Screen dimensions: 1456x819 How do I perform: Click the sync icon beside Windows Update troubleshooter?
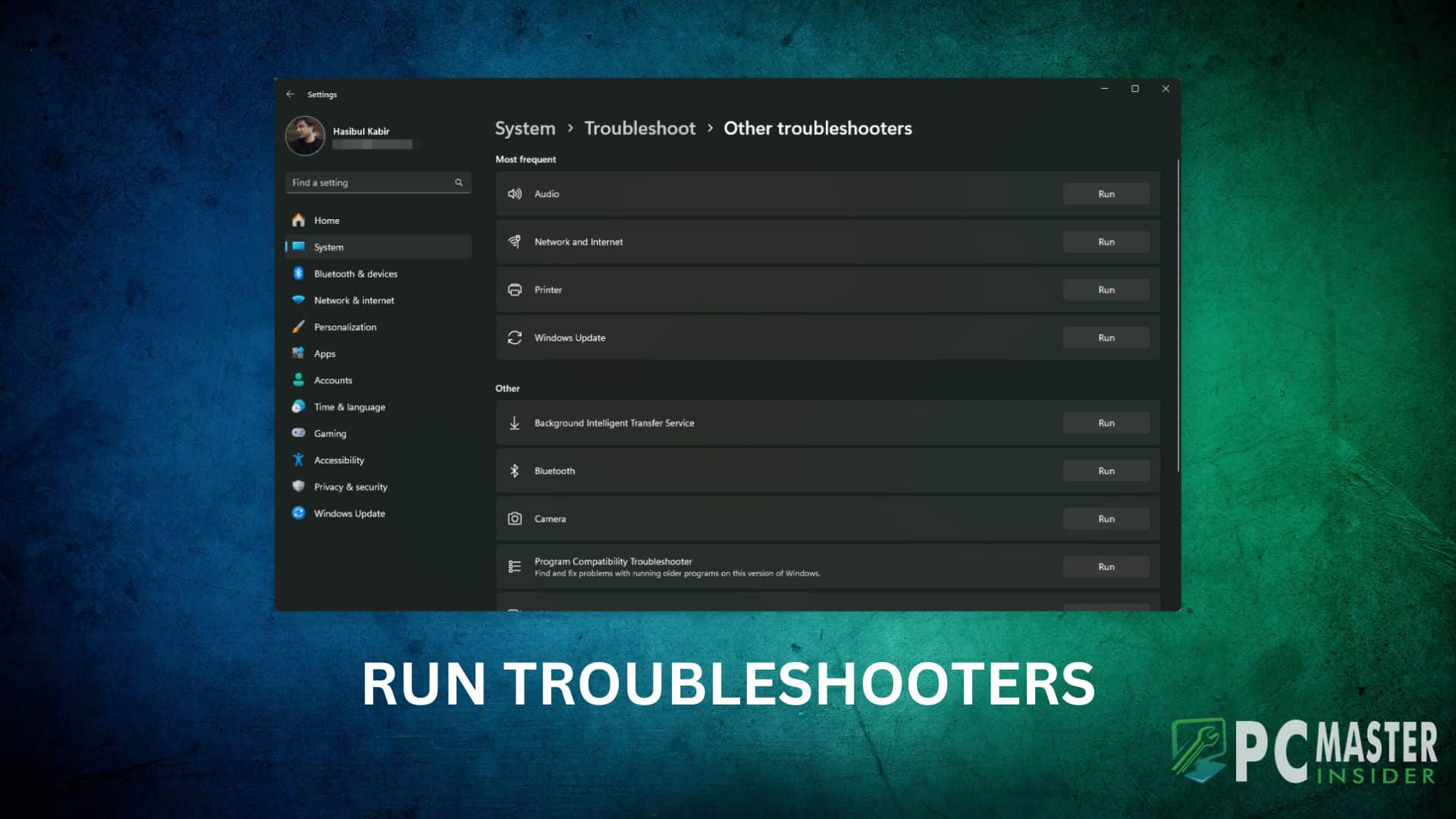515,337
